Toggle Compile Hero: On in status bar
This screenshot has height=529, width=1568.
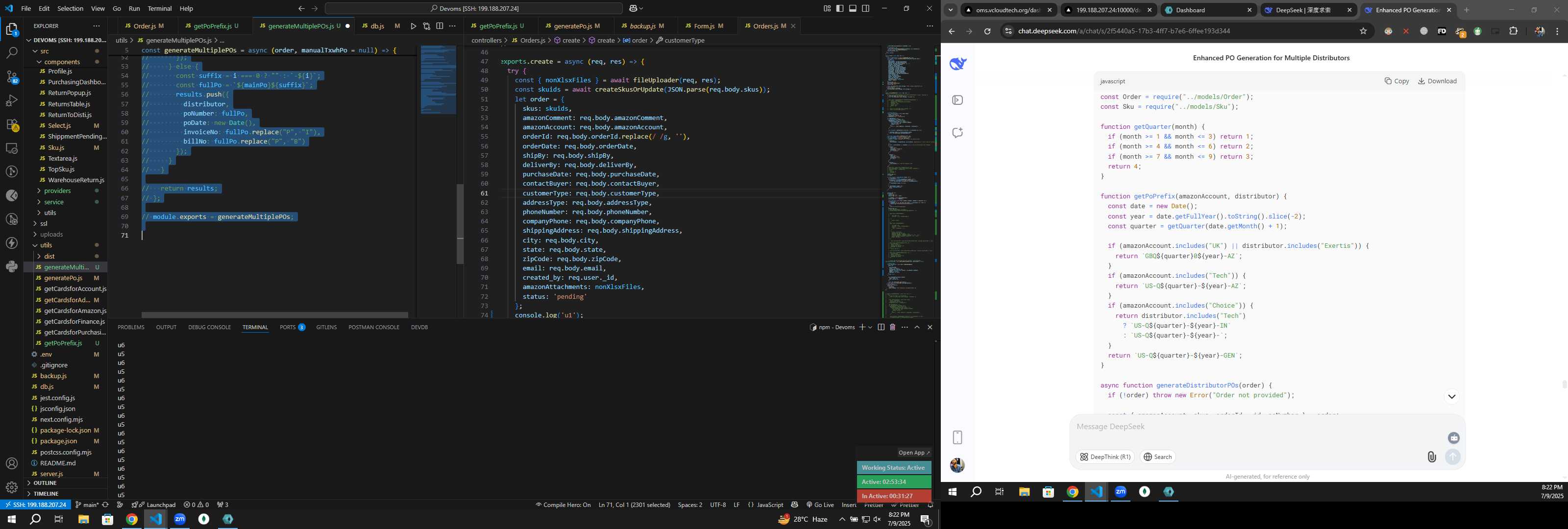[563, 505]
